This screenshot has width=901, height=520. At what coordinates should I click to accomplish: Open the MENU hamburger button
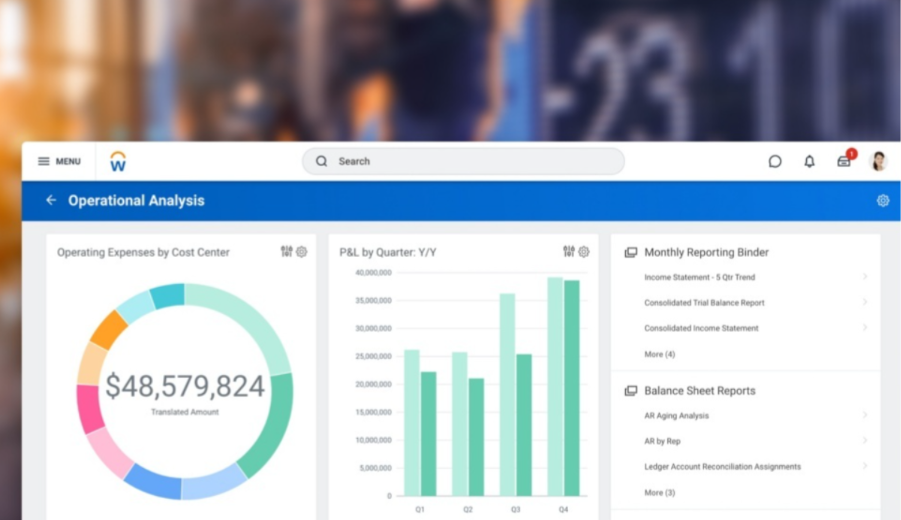coord(59,161)
